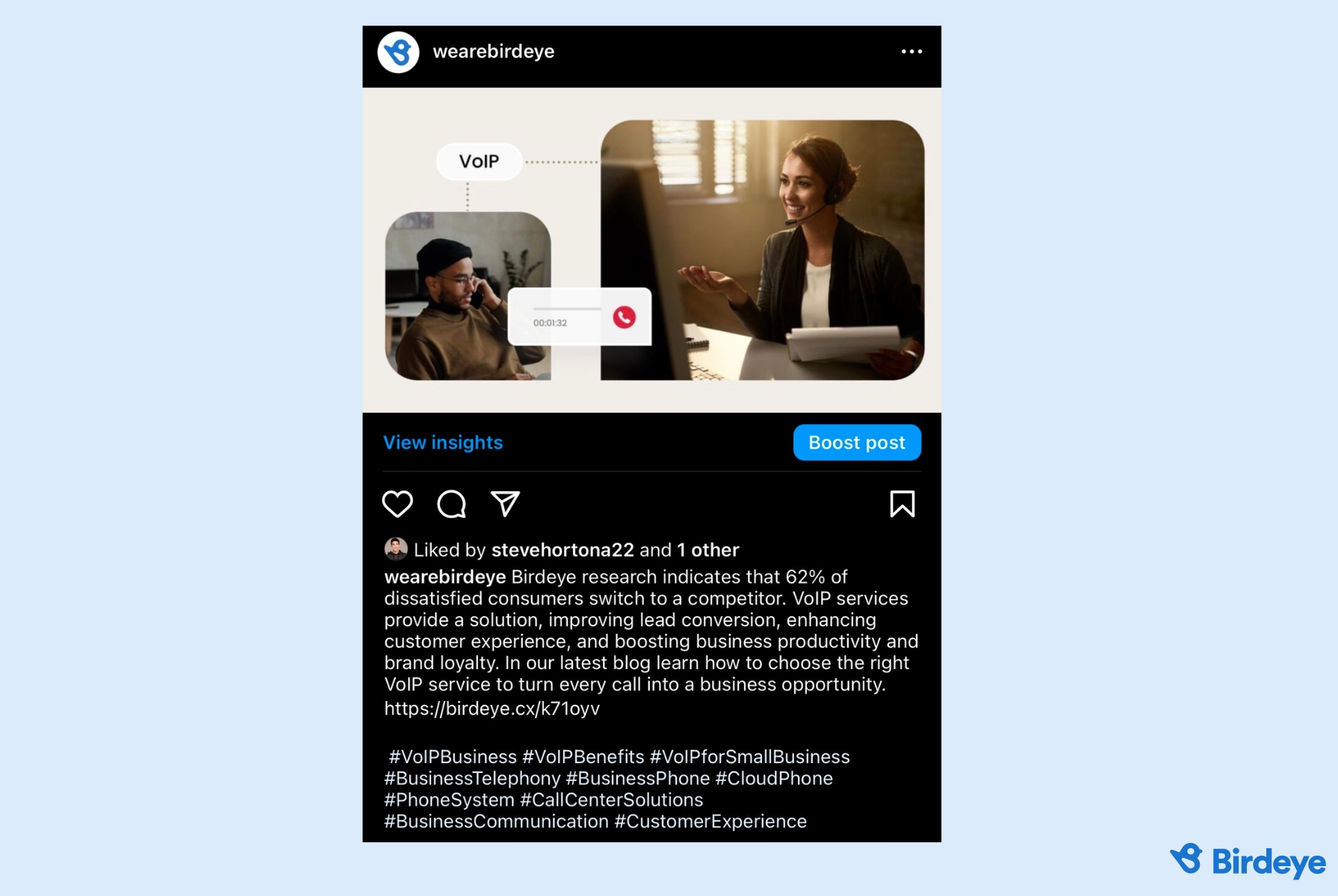
Task: Open stevehortona22's profile from likes
Action: (563, 550)
